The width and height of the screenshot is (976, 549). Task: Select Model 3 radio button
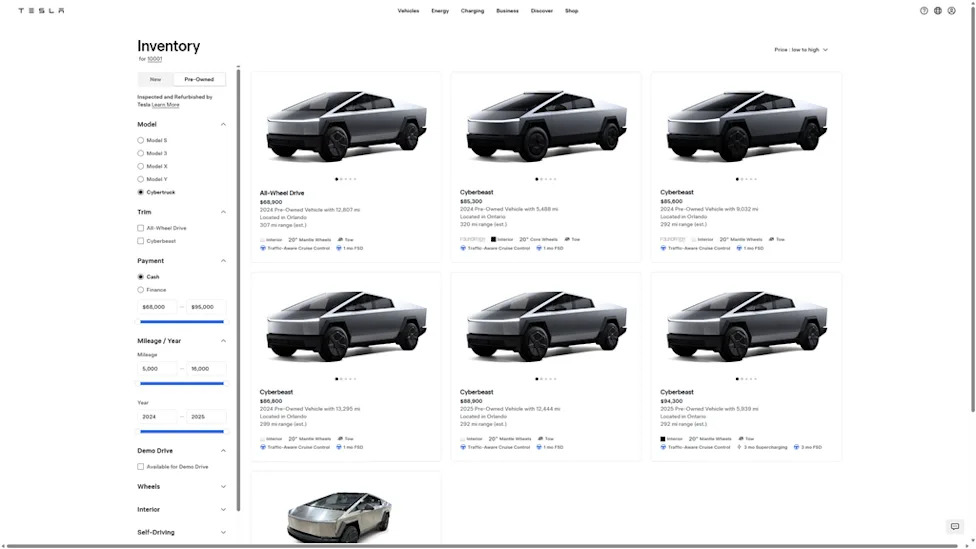click(141, 153)
